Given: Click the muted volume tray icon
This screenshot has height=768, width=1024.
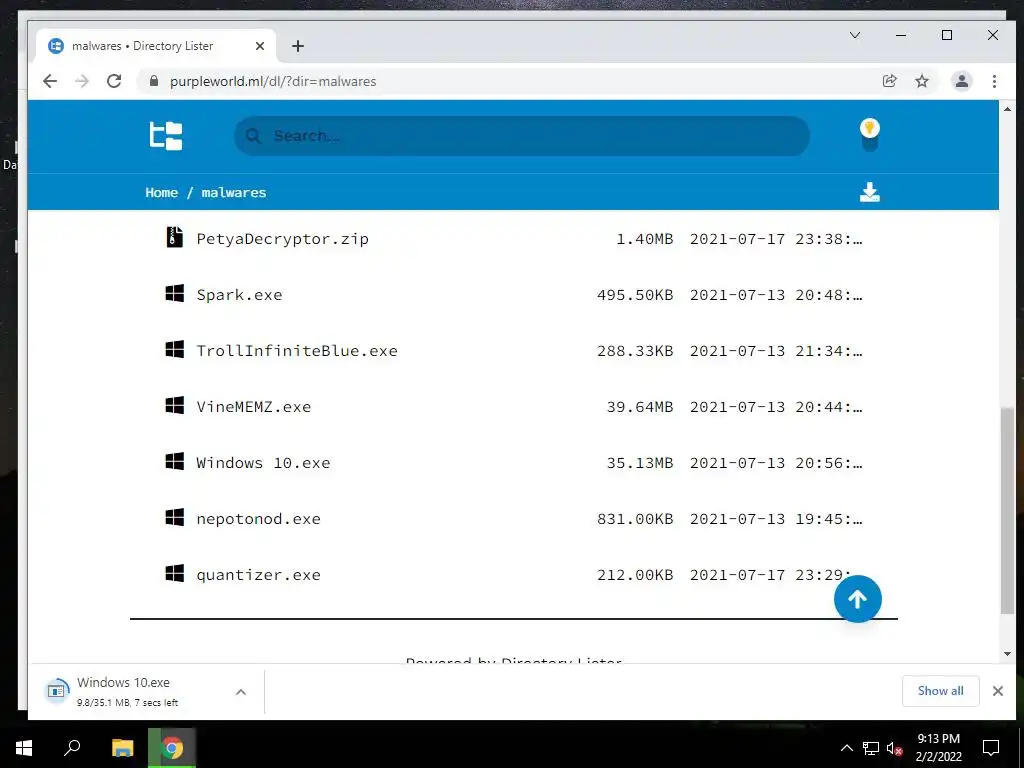Looking at the screenshot, I should (x=894, y=748).
